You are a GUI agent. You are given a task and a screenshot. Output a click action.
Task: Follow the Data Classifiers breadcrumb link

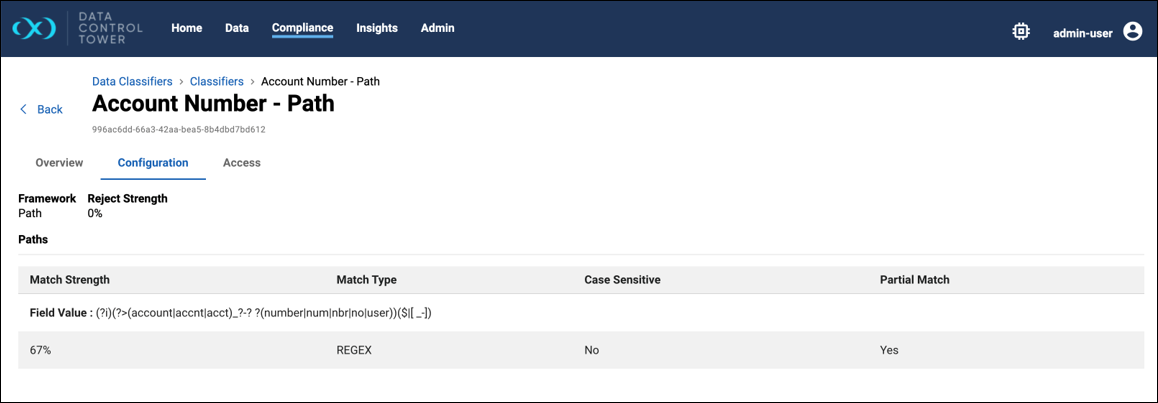[x=132, y=82]
